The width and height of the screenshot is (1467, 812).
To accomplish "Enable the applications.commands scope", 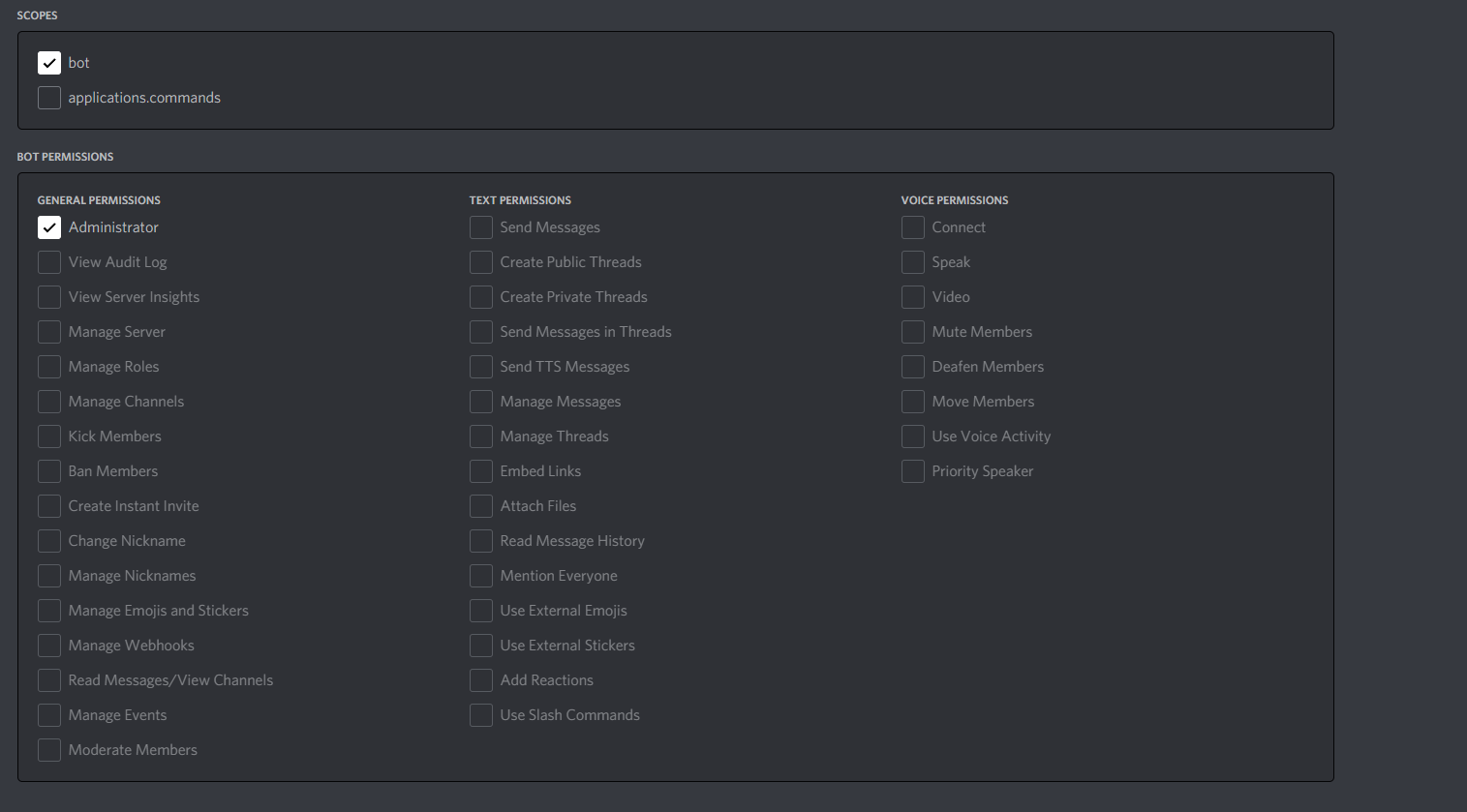I will 49,97.
